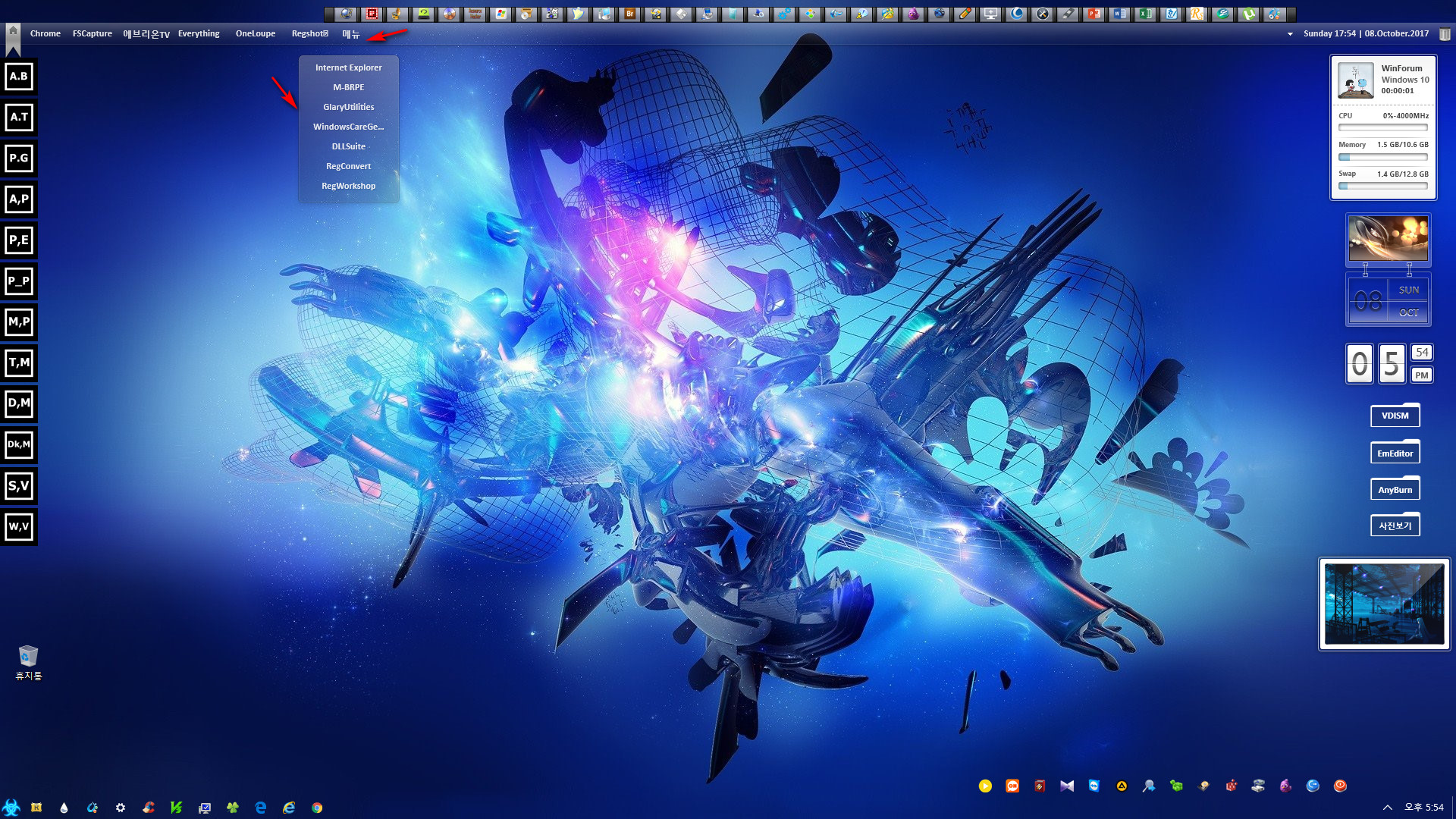The width and height of the screenshot is (1456, 819).
Task: Click the TeamViewer icon in bottom dock
Action: [1094, 786]
